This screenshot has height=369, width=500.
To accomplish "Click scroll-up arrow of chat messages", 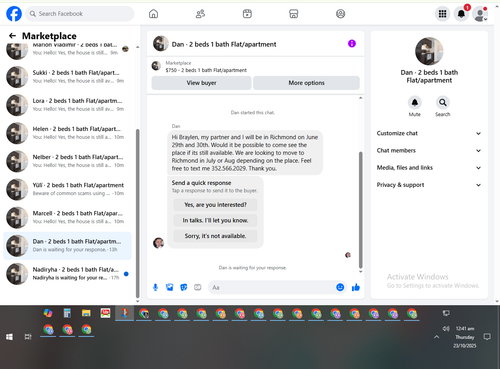I will (360, 98).
